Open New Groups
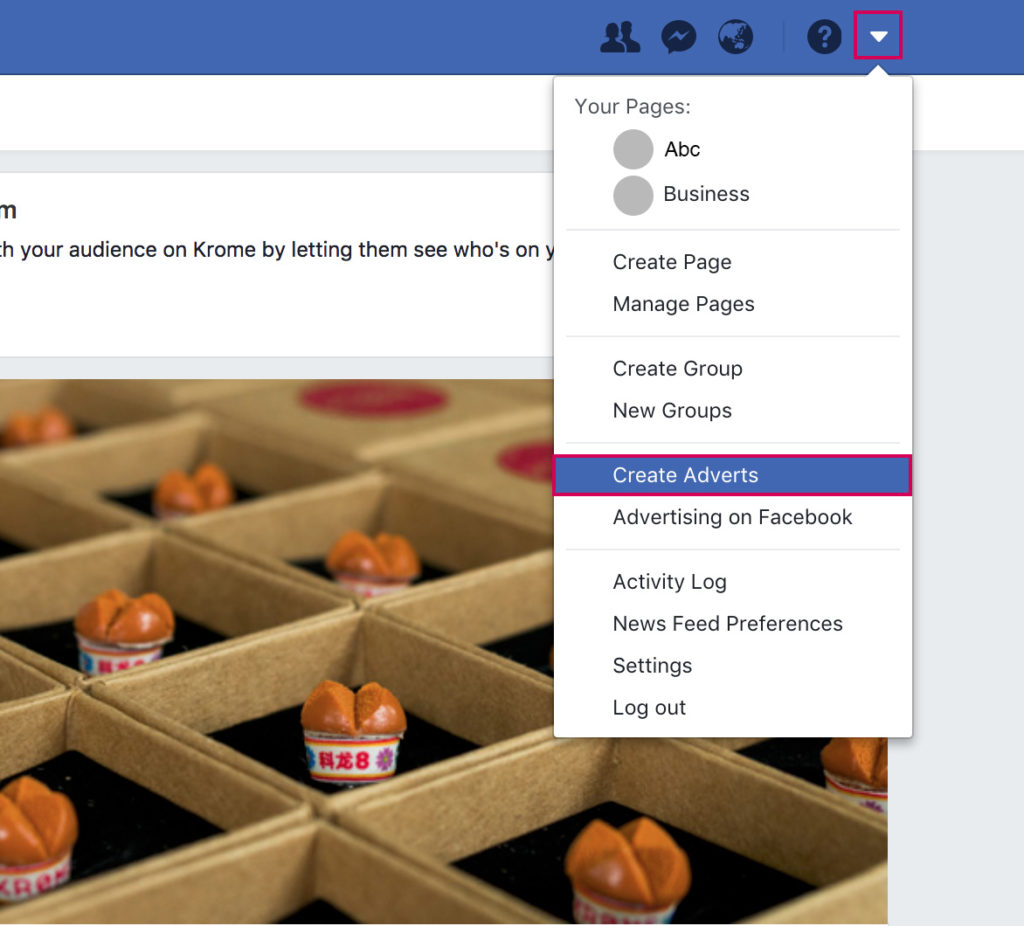Image resolution: width=1024 pixels, height=926 pixels. coord(672,410)
